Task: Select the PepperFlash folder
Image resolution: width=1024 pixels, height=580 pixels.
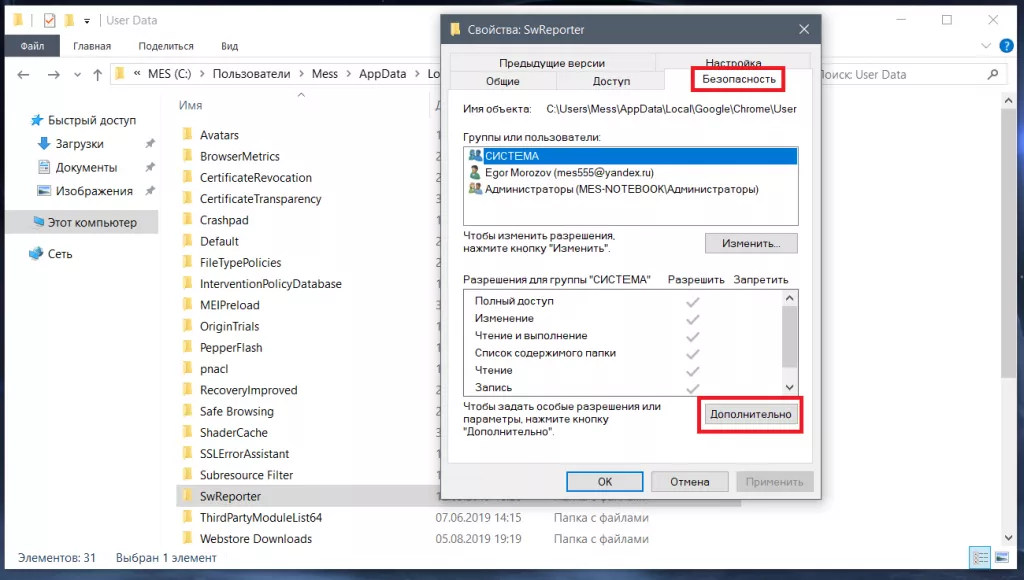Action: (231, 347)
